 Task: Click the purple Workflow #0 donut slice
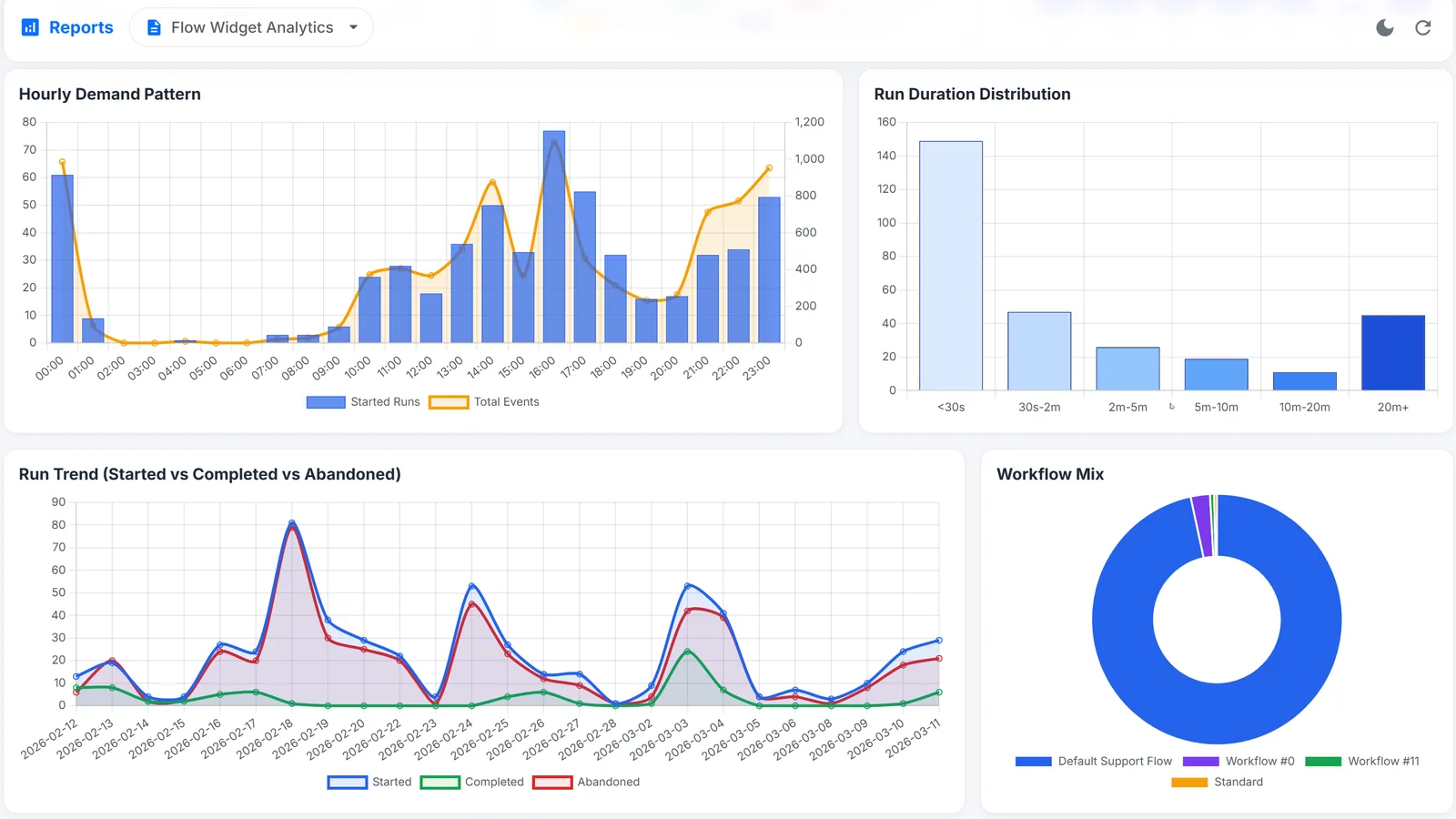(x=1203, y=526)
